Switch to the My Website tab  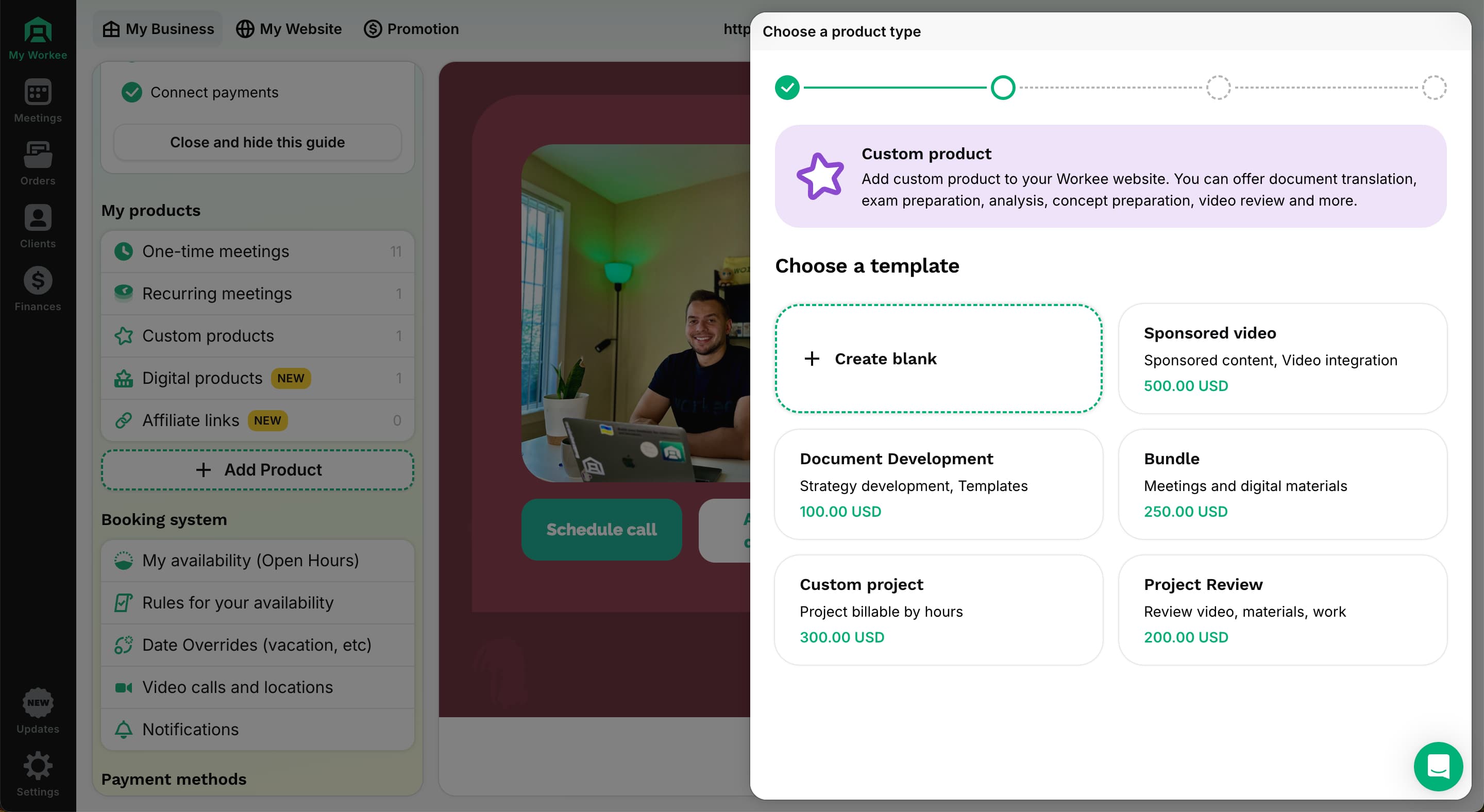pos(289,29)
